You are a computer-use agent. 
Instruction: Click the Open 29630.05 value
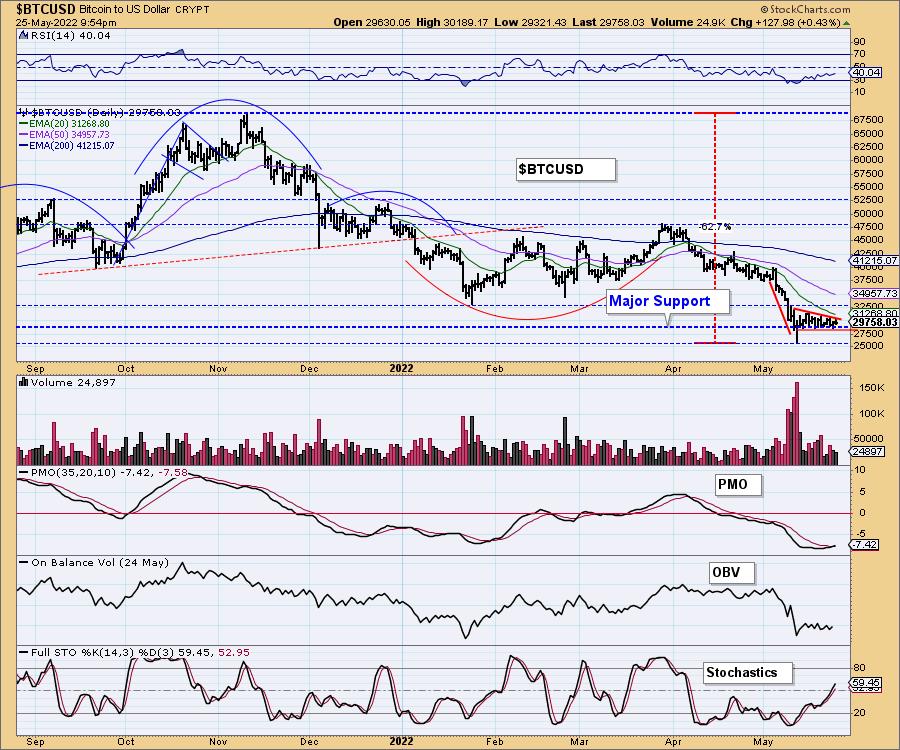click(372, 22)
